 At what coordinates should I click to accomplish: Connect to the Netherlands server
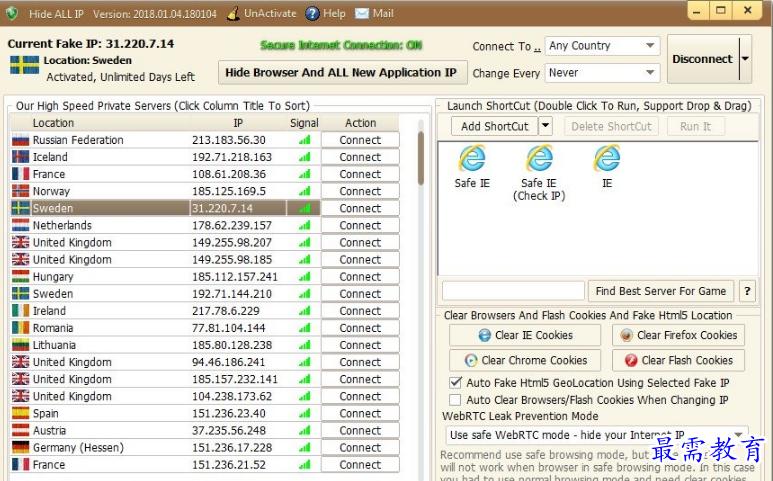point(360,225)
